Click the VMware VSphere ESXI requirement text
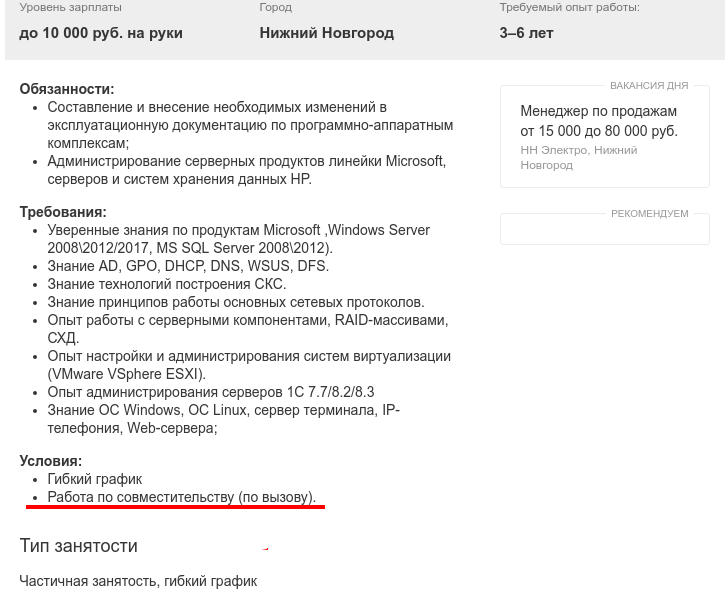This screenshot has height=589, width=728. [x=126, y=374]
